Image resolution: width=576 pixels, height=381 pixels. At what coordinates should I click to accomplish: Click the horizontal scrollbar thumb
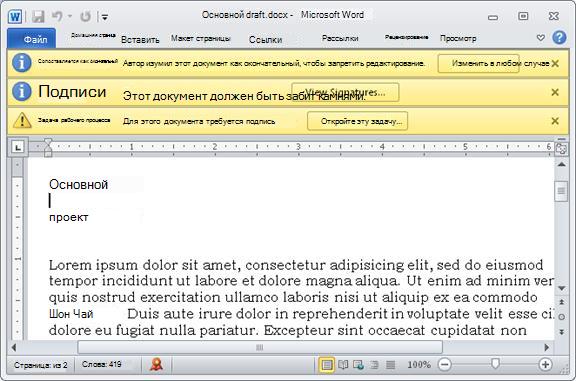(x=260, y=347)
